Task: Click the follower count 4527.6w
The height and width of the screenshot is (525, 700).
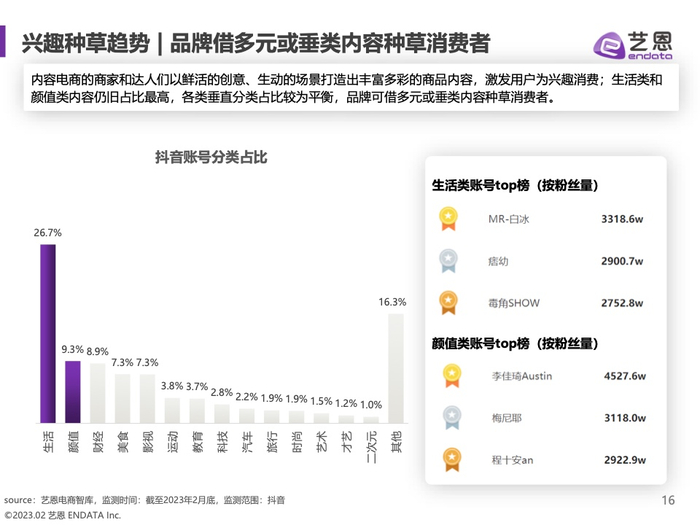Action: (625, 376)
